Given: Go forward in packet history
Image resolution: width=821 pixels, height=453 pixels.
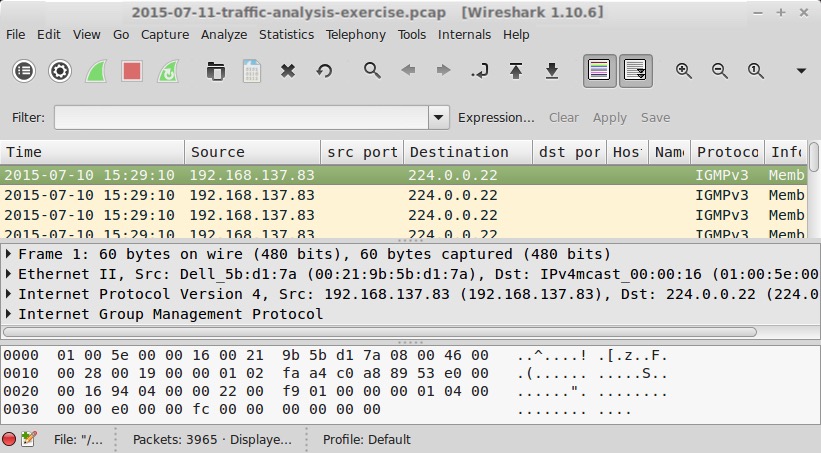Looking at the screenshot, I should point(443,70).
